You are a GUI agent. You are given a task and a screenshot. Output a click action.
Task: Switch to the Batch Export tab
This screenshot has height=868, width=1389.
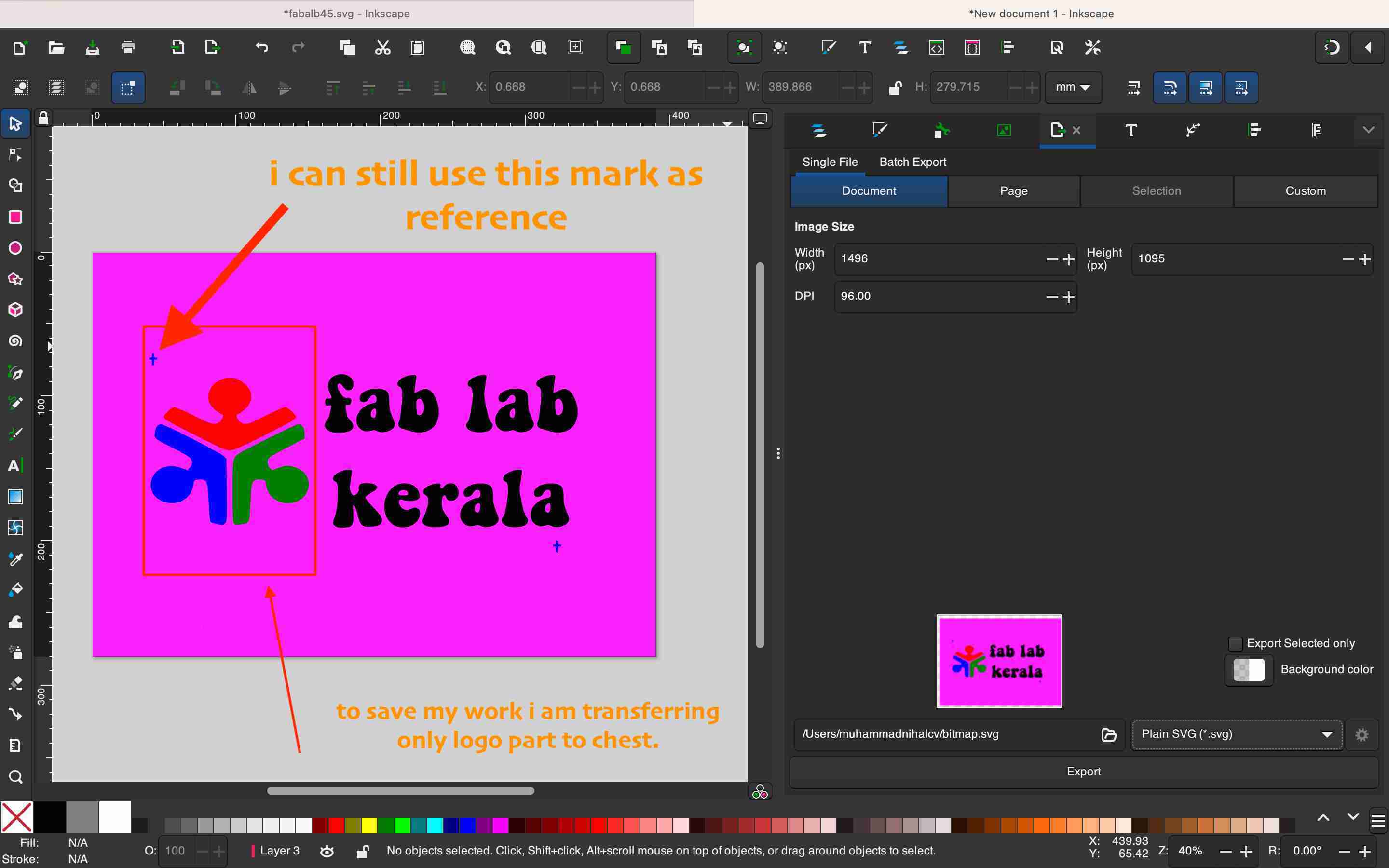(x=912, y=162)
